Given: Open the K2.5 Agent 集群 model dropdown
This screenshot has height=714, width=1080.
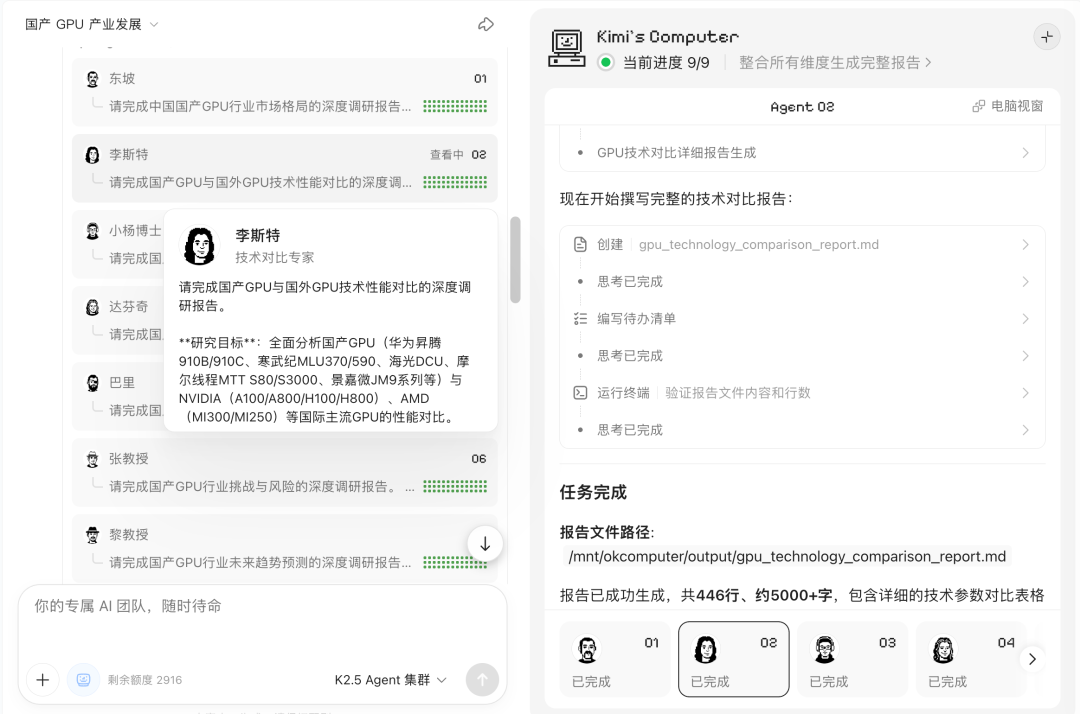Looking at the screenshot, I should click(x=391, y=680).
